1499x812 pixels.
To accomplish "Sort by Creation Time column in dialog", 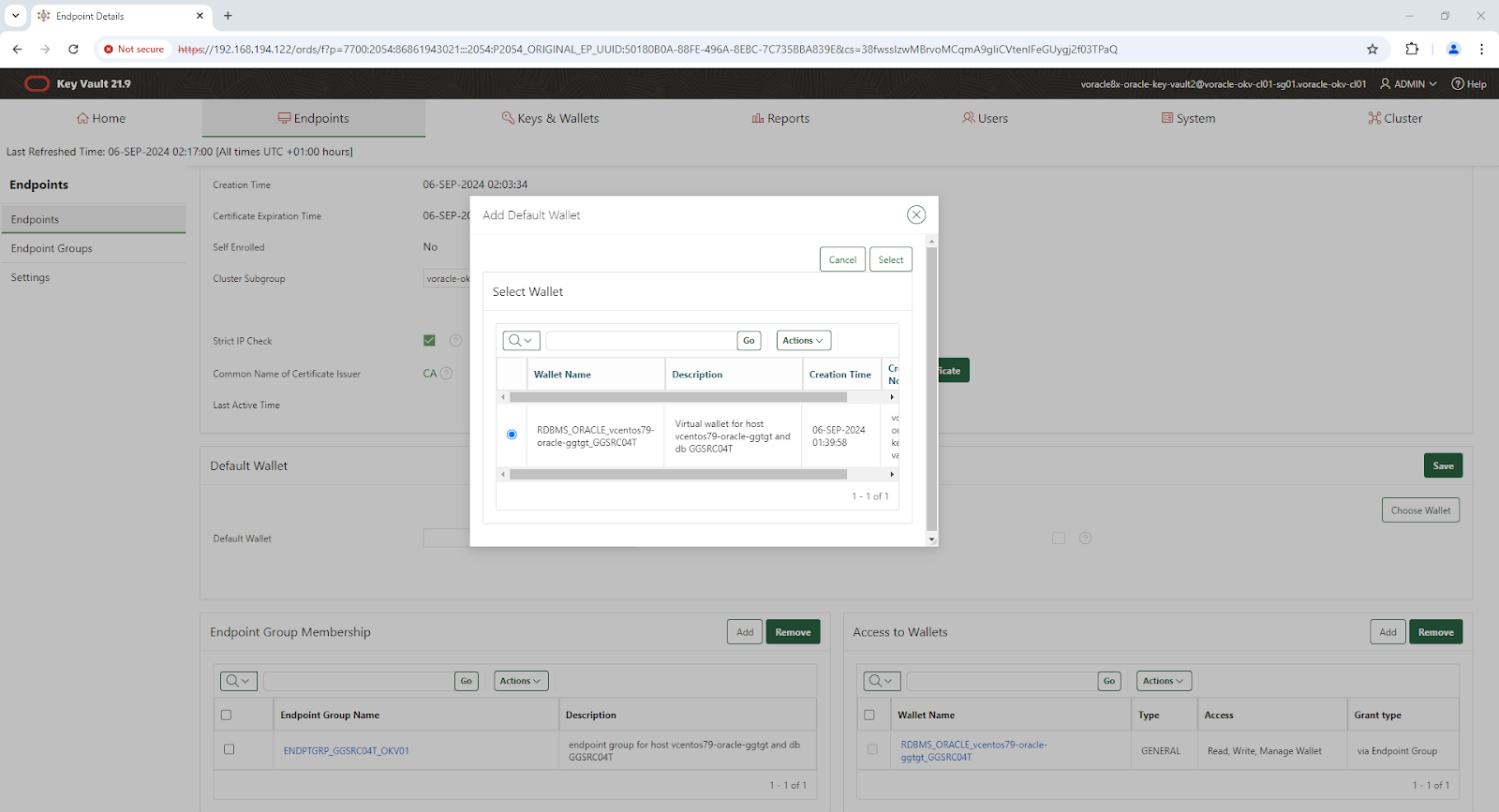I will coord(840,375).
